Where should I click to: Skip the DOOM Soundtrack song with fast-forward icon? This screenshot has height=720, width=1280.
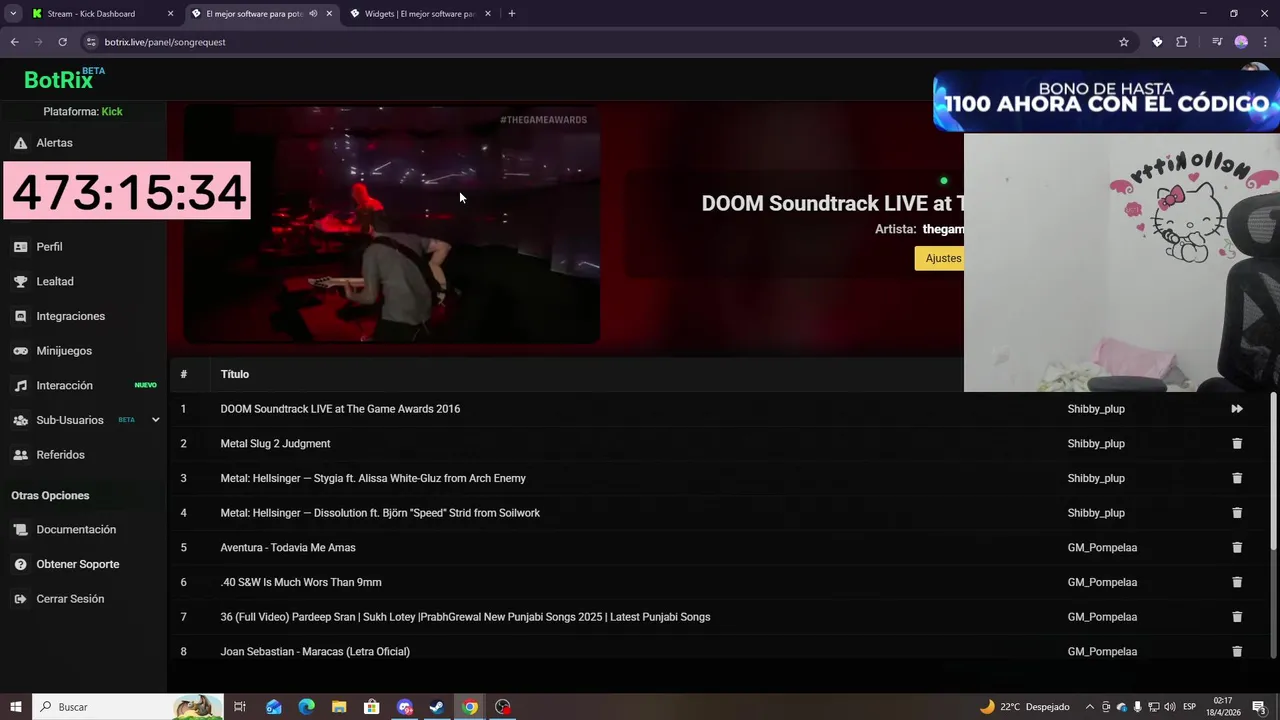1237,409
